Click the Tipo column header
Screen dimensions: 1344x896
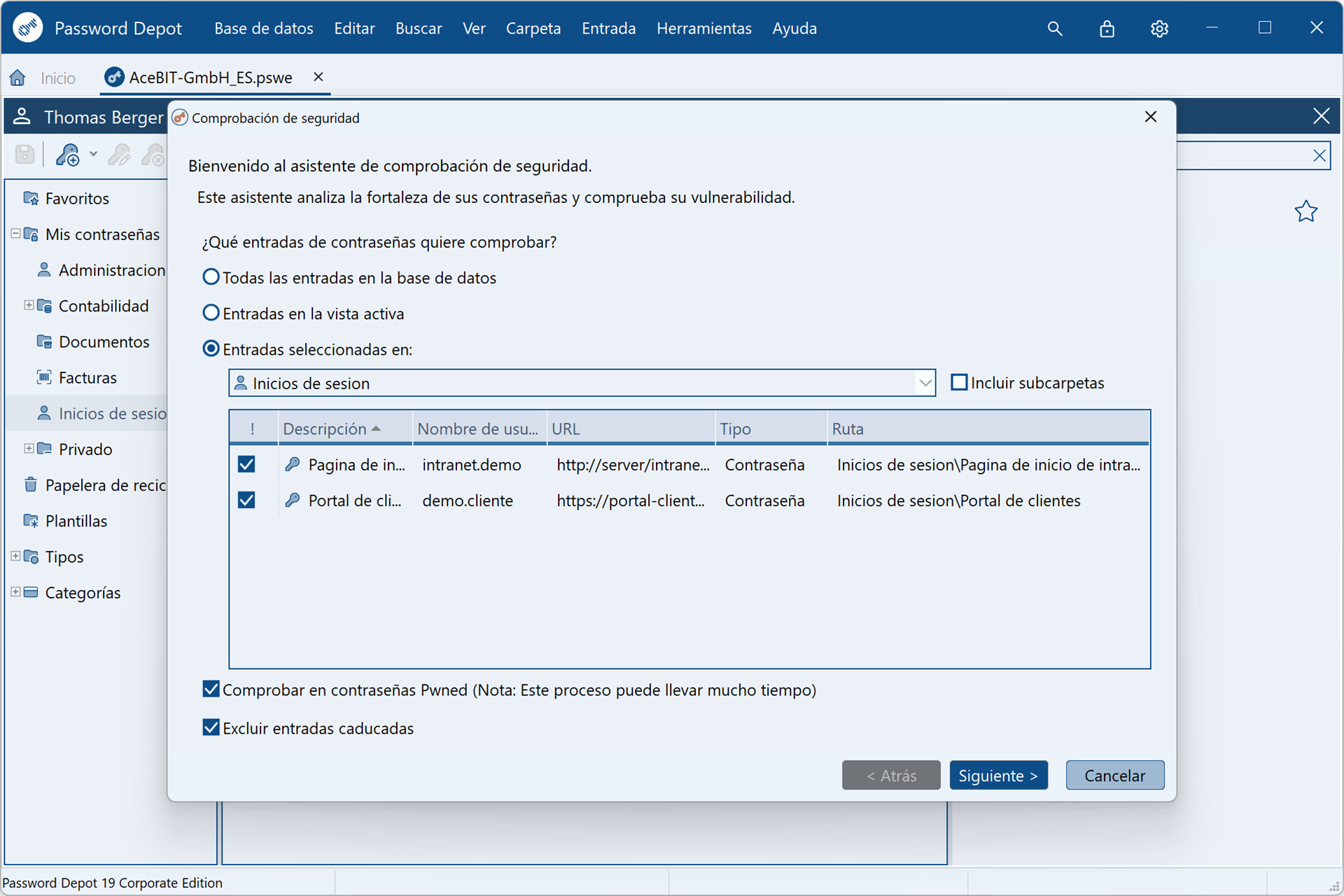(x=771, y=428)
